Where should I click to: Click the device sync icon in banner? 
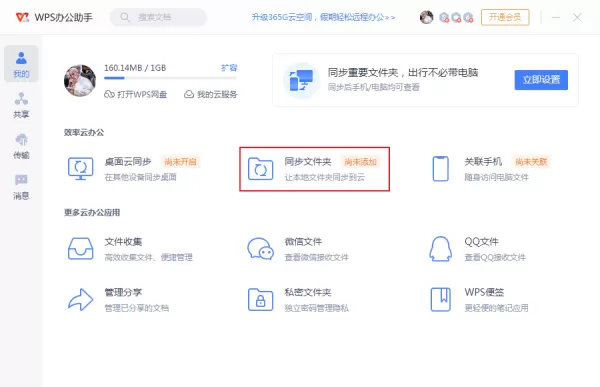coord(301,80)
